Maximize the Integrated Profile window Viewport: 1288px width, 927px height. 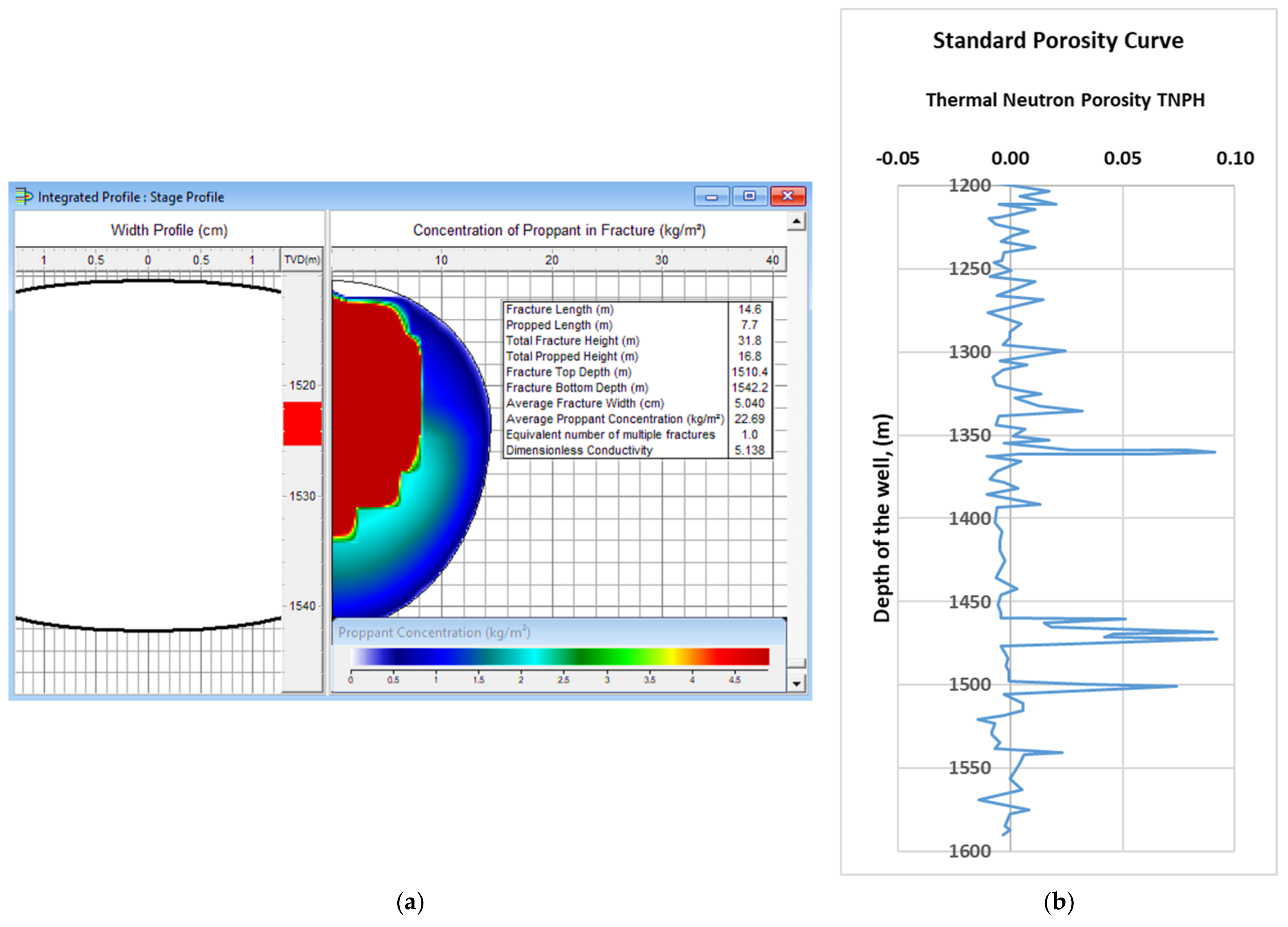(x=750, y=196)
